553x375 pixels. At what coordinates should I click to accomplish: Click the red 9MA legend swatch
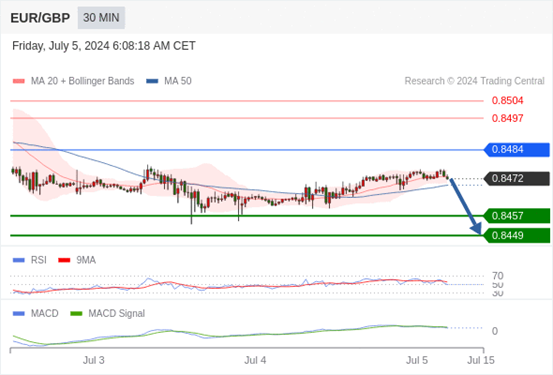pos(64,260)
